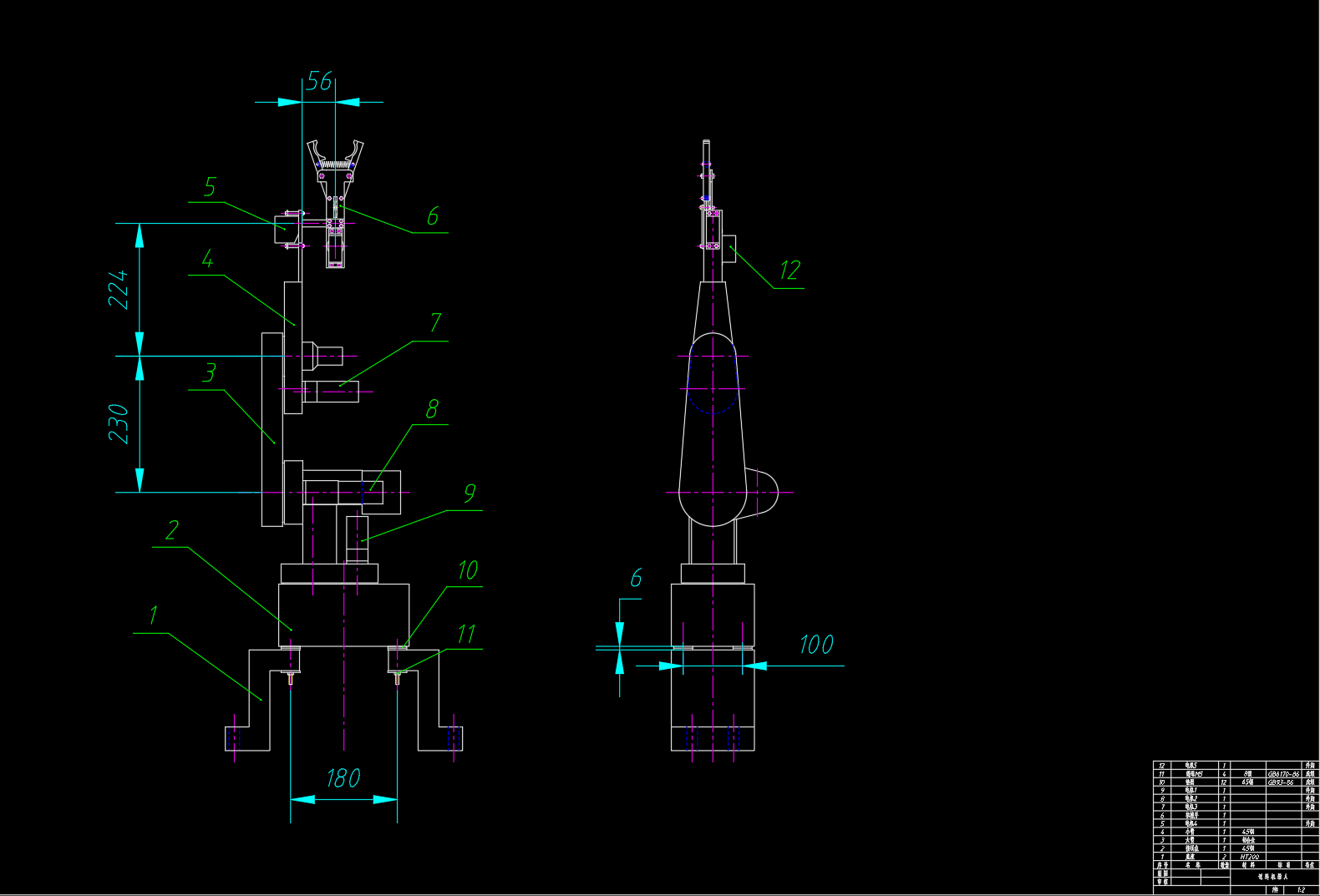Click the gripper spring at top of arm
The image size is (1320, 896).
pyautogui.click(x=335, y=165)
